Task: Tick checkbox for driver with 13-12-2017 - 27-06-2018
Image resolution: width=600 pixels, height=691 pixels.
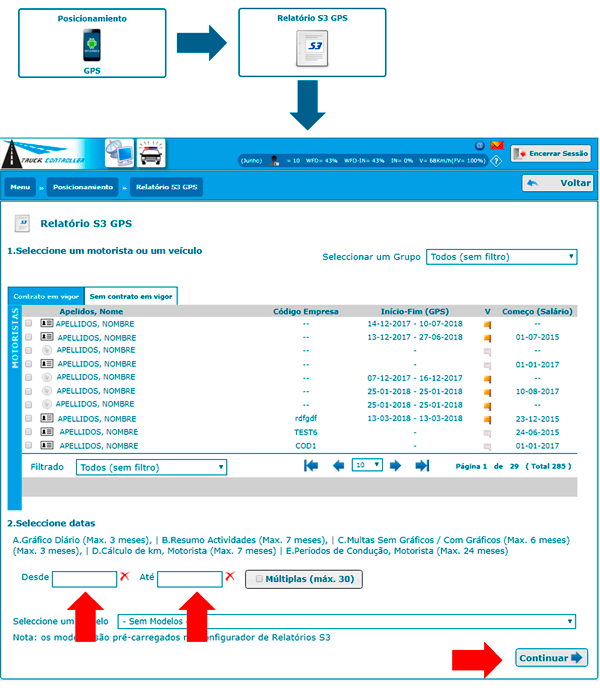Action: [x=29, y=337]
